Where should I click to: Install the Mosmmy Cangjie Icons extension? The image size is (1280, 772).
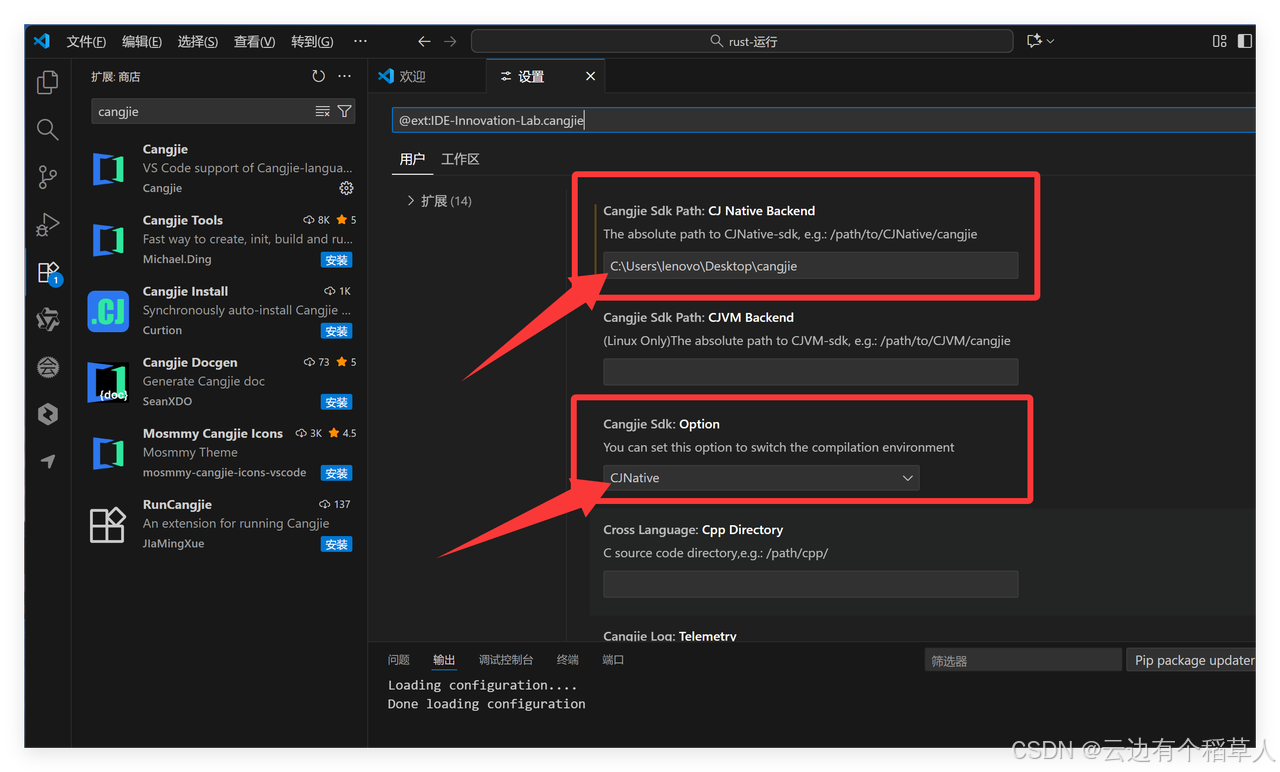336,473
